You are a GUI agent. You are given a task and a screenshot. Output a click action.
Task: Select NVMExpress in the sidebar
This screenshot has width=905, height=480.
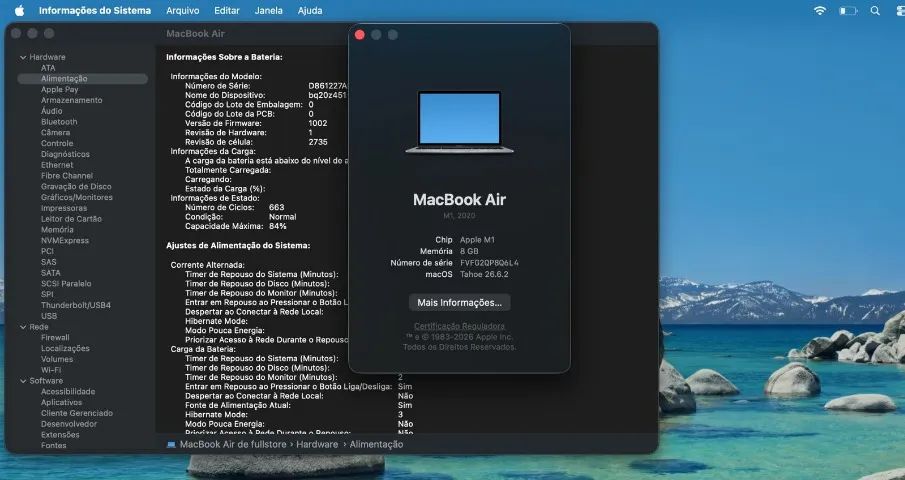pos(65,240)
